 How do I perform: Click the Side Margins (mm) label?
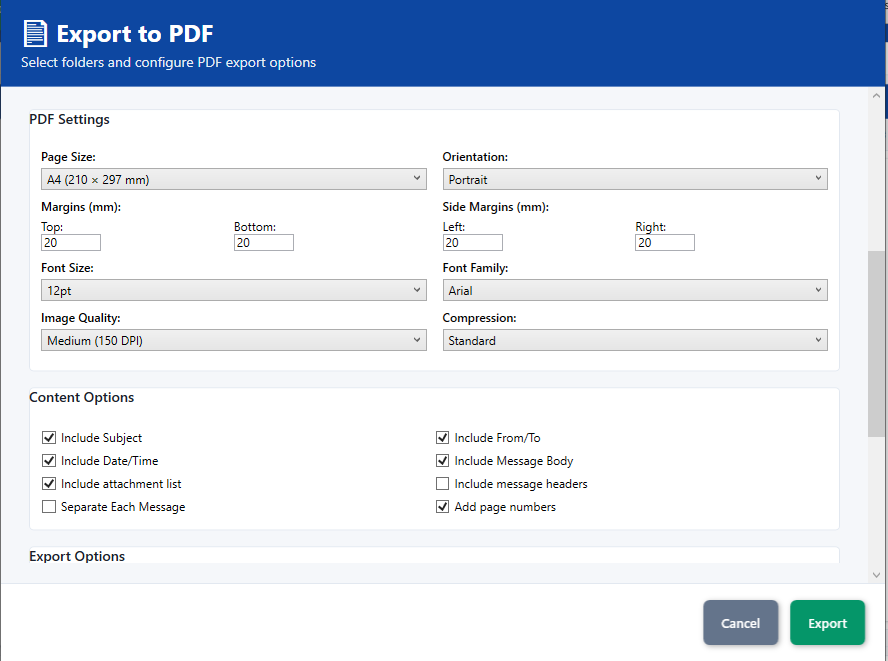click(496, 207)
